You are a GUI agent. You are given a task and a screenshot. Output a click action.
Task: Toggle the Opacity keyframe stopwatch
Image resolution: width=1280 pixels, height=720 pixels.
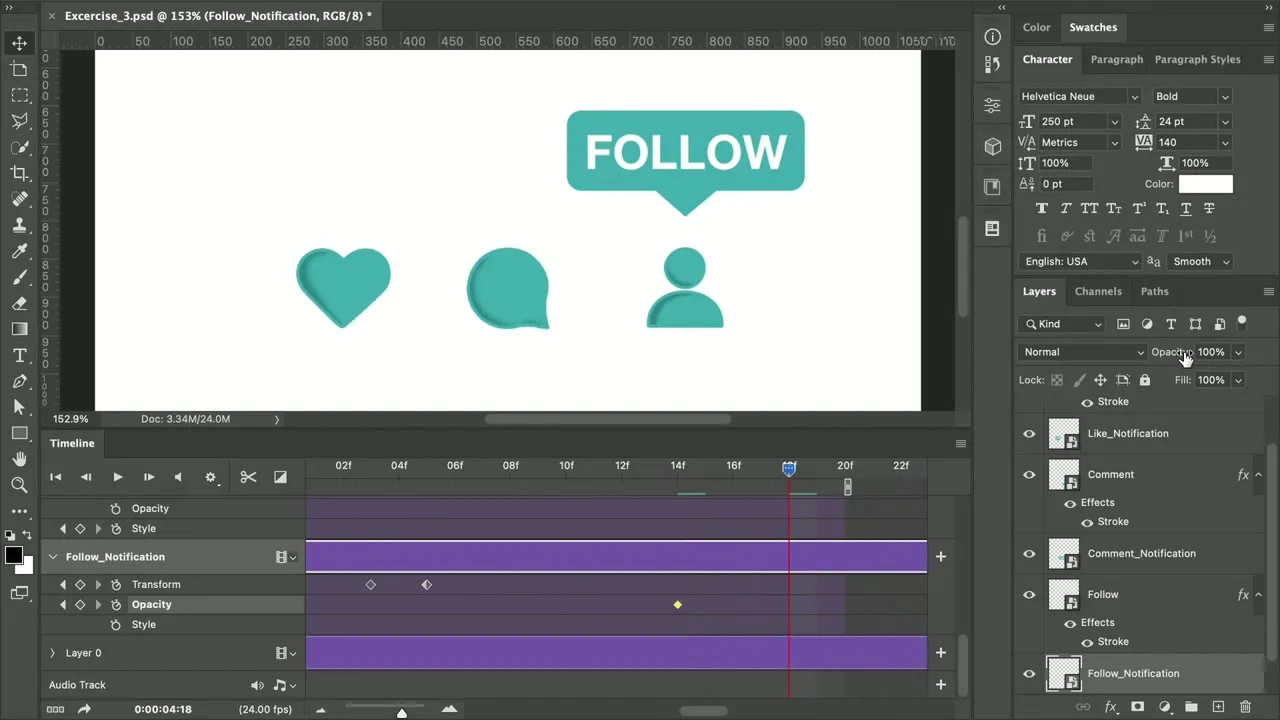[x=116, y=605]
